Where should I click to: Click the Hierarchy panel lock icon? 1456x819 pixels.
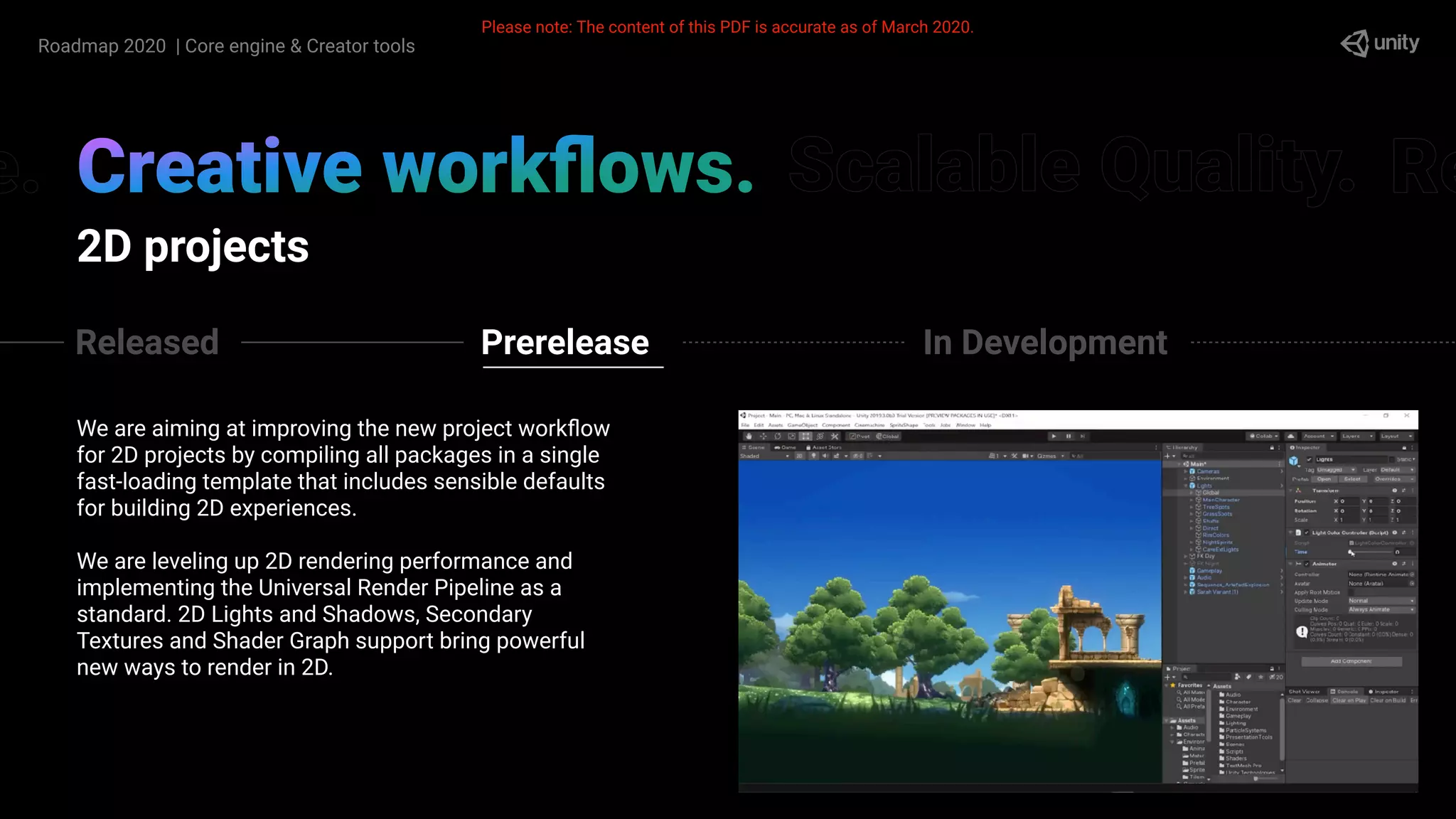point(1272,448)
